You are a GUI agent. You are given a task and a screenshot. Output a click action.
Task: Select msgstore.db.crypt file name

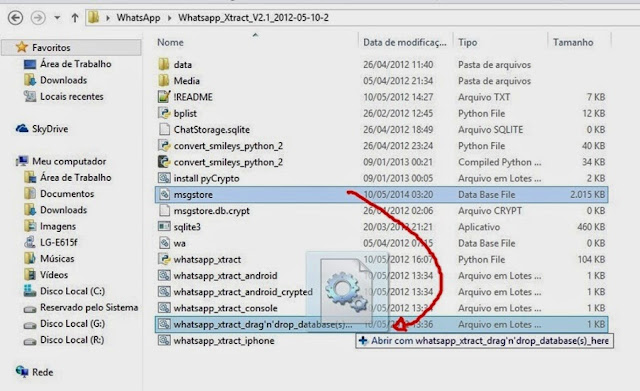click(x=211, y=211)
